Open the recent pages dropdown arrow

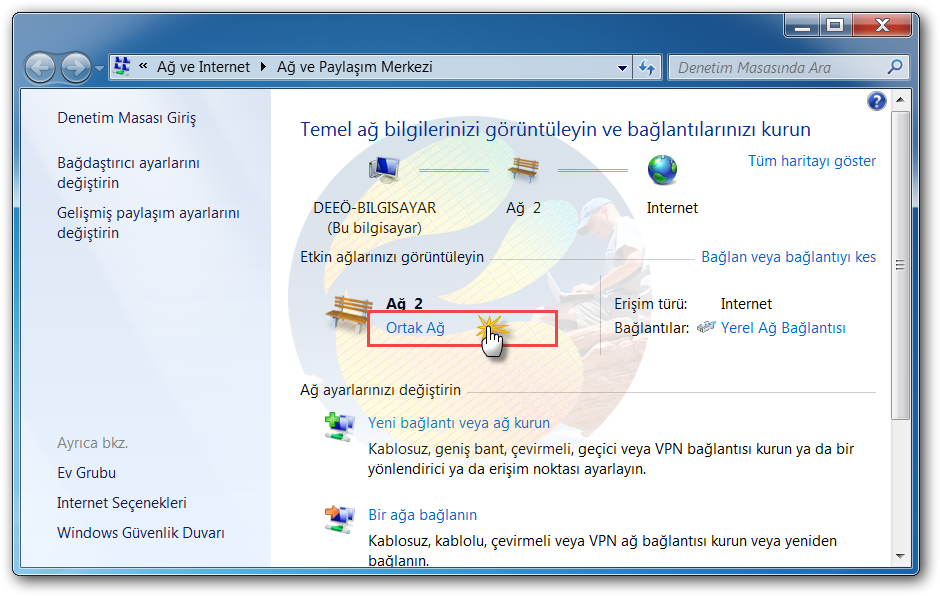coord(100,68)
